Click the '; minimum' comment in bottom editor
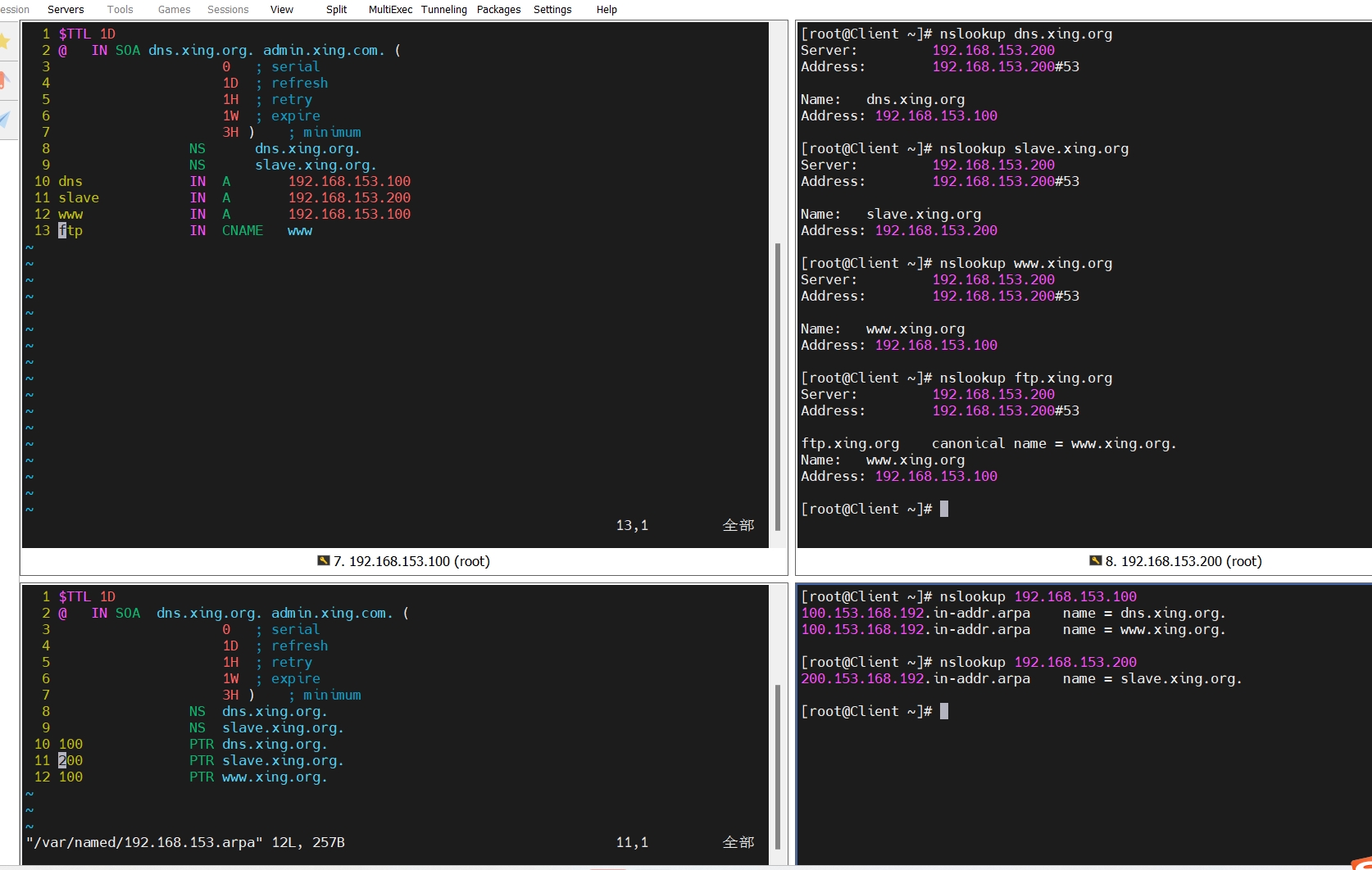1372x870 pixels. [x=324, y=695]
